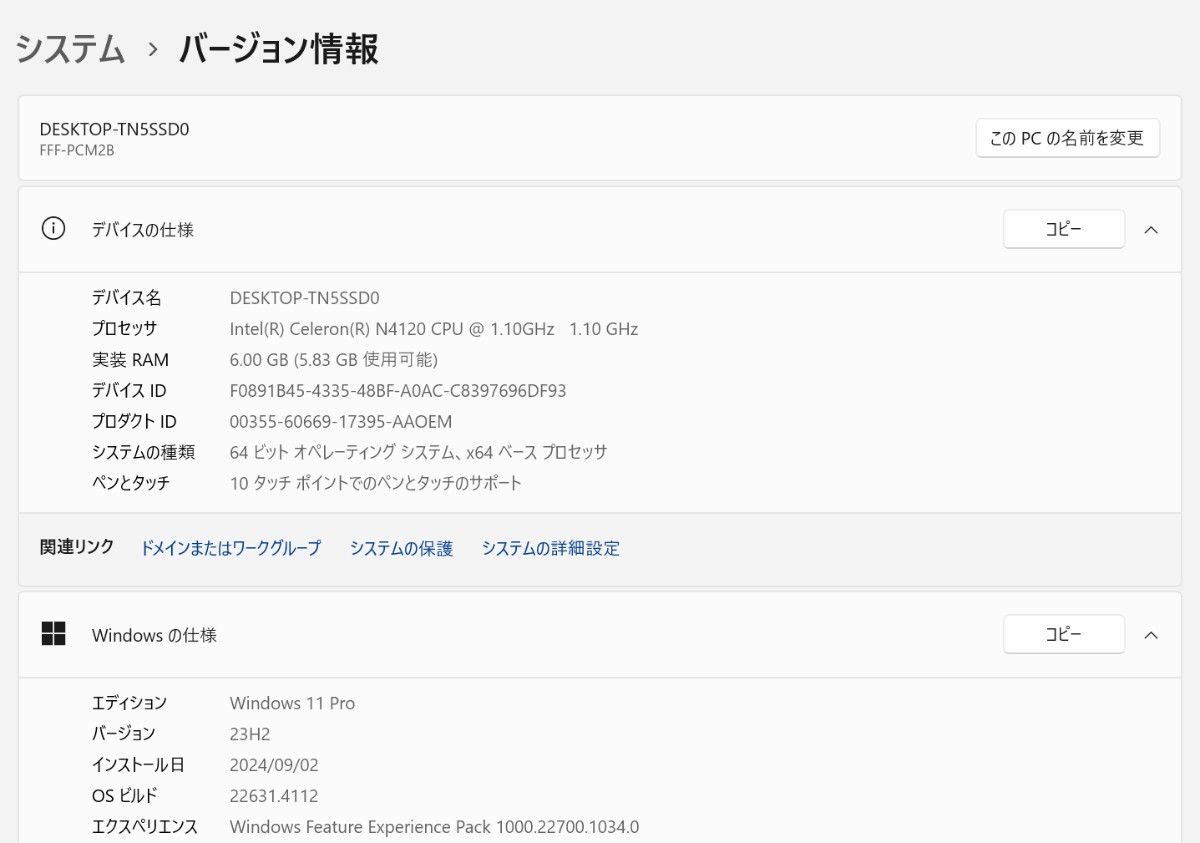Click the プロダクト ID row label
The image size is (1200, 843).
point(134,422)
